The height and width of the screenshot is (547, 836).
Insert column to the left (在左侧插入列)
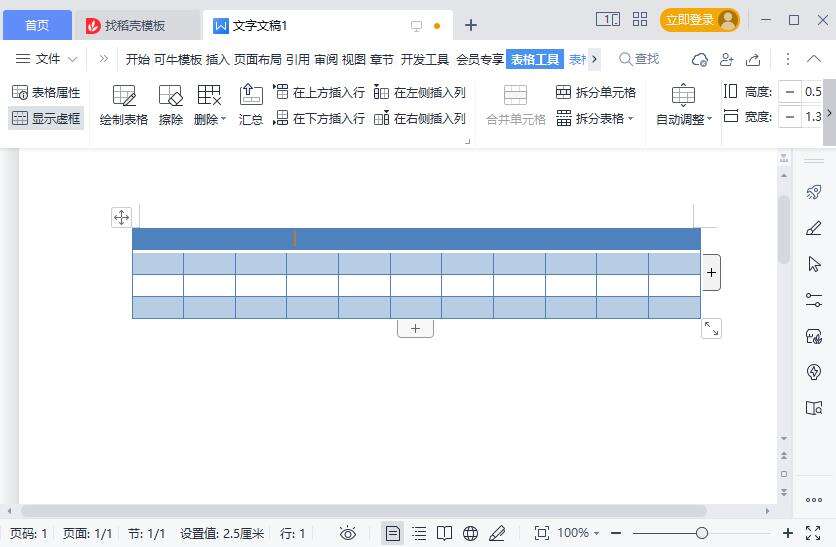[x=420, y=92]
